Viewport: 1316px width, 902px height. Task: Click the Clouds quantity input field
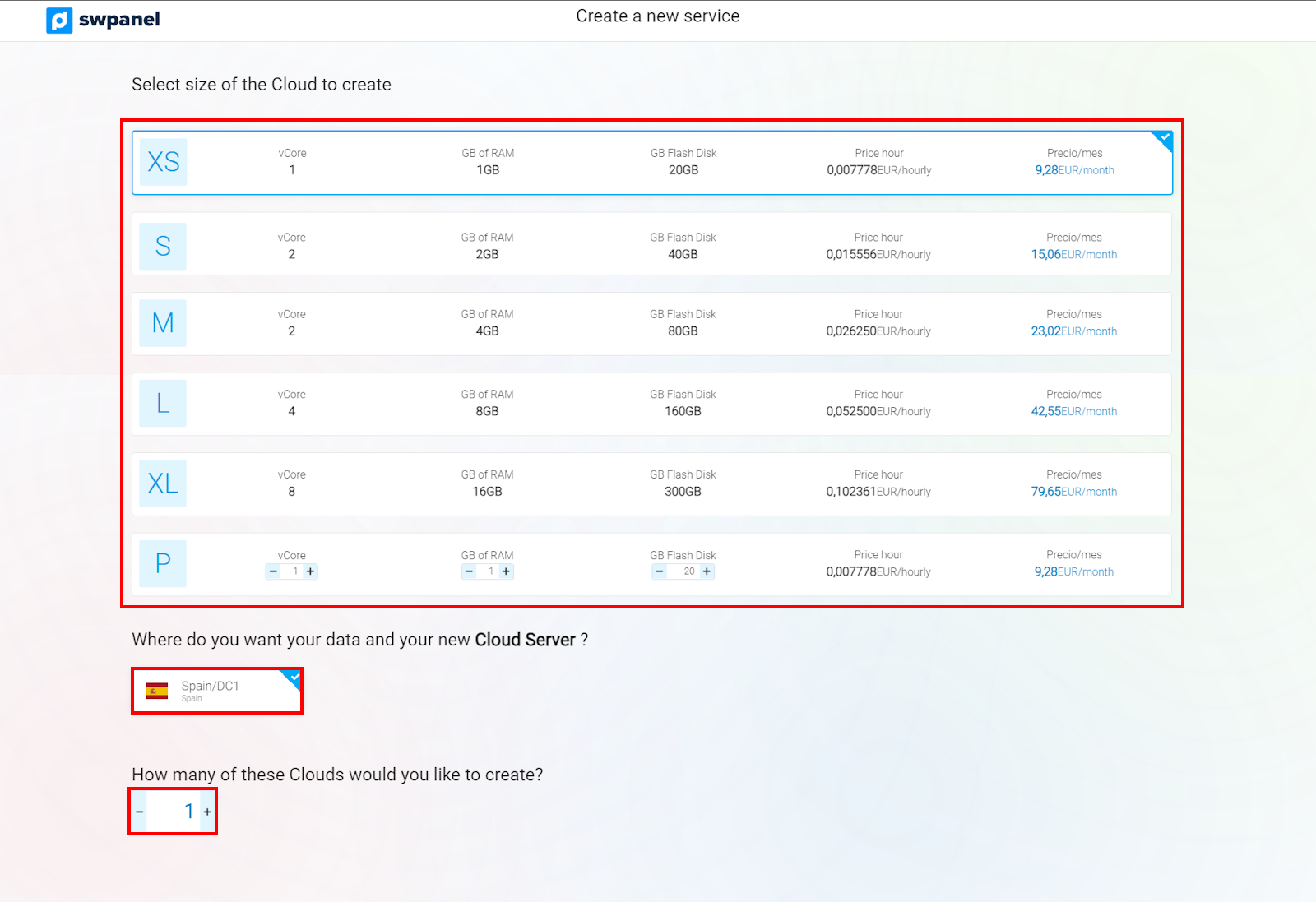pos(174,812)
